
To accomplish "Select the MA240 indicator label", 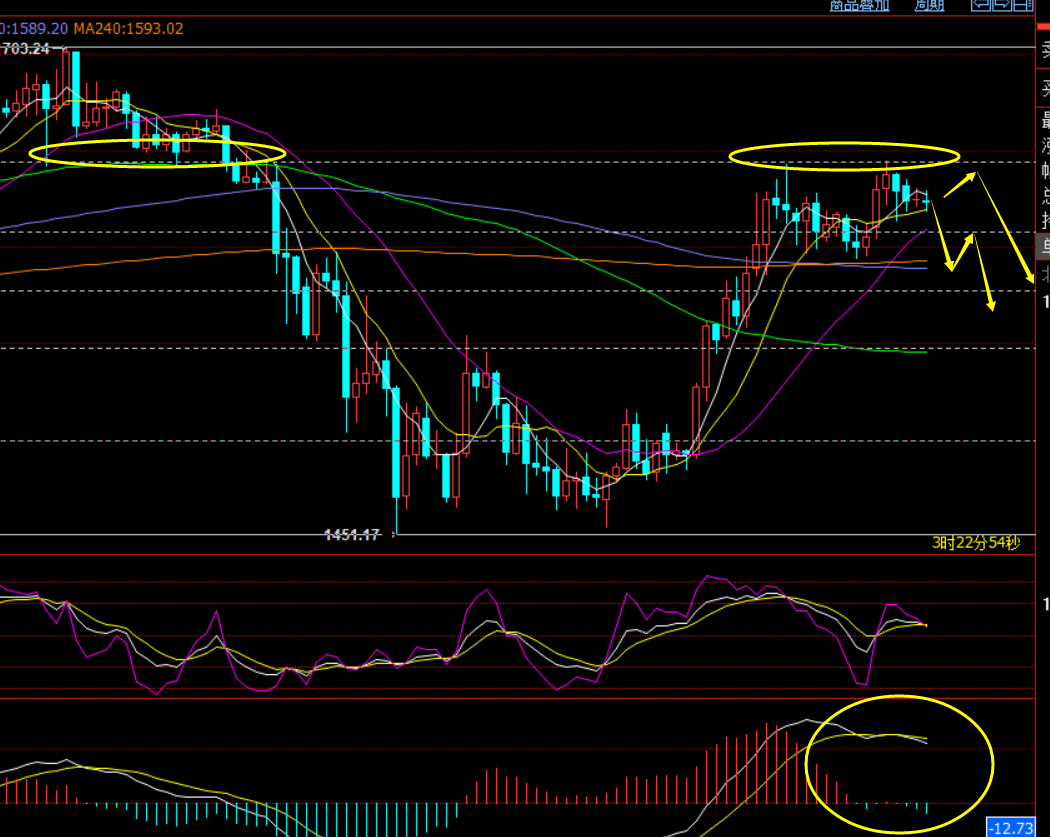I will pos(128,28).
